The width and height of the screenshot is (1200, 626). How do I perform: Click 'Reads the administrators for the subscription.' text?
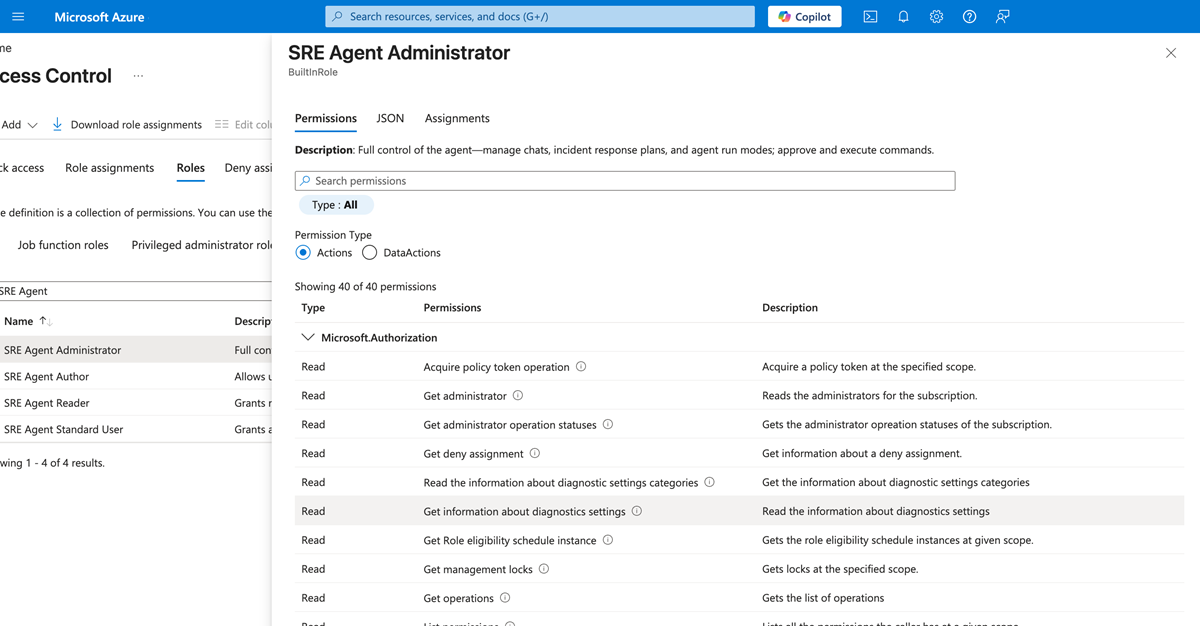870,396
